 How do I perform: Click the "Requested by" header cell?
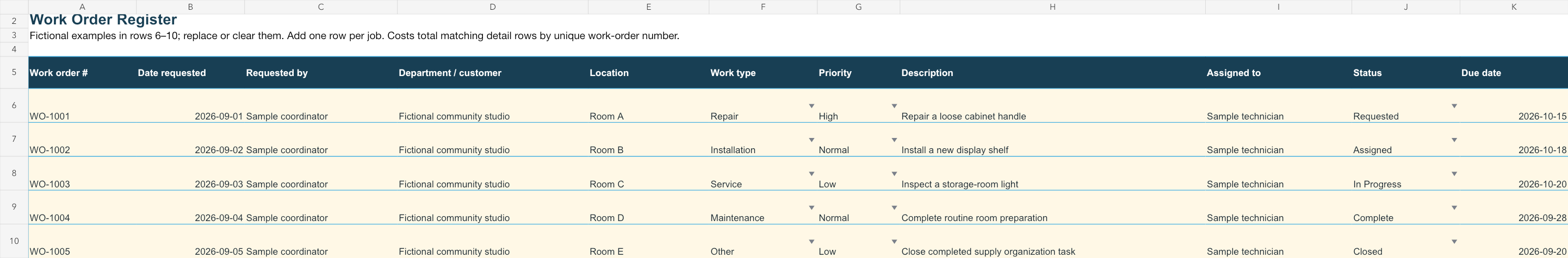point(321,73)
